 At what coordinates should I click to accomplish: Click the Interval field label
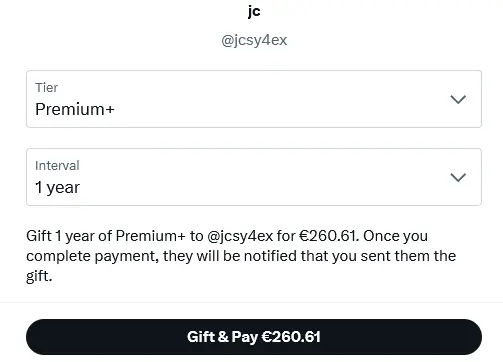click(57, 166)
